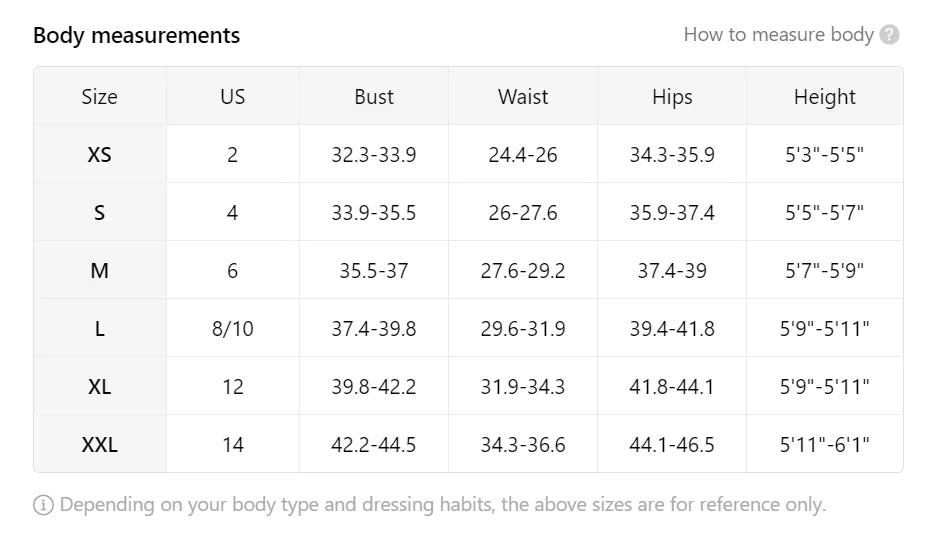Select the Height column header
The height and width of the screenshot is (545, 926).
[824, 97]
